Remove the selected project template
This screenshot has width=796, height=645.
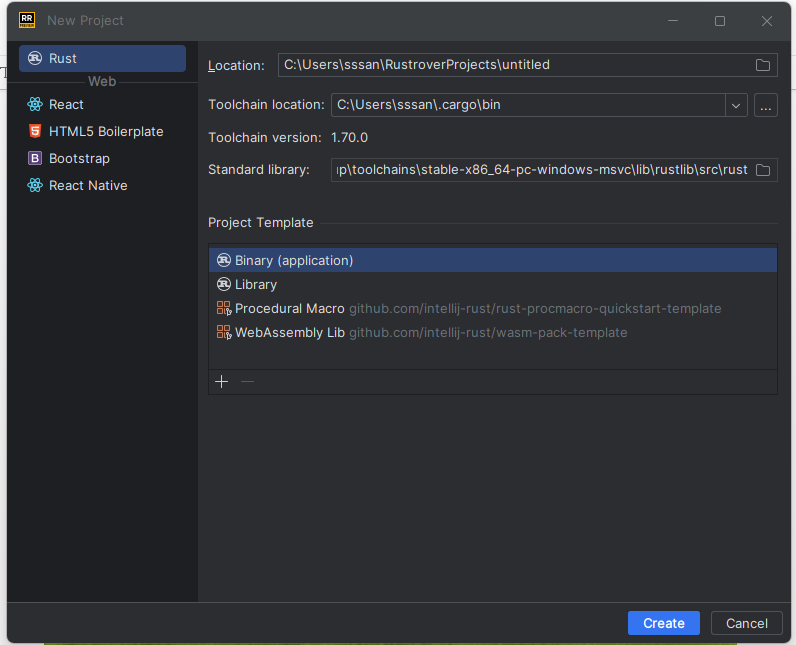(x=248, y=381)
